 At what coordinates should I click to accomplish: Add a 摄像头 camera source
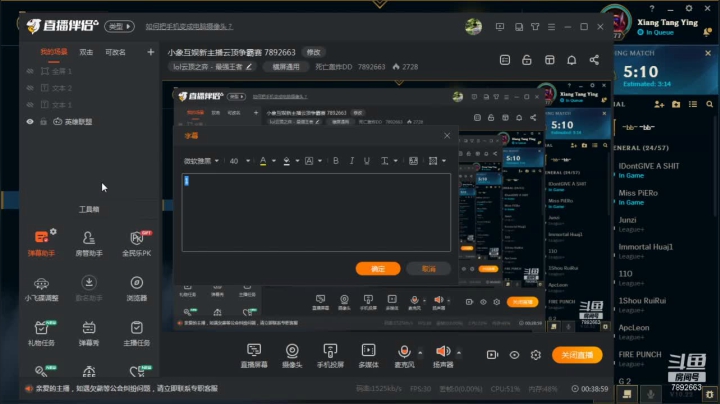click(292, 355)
